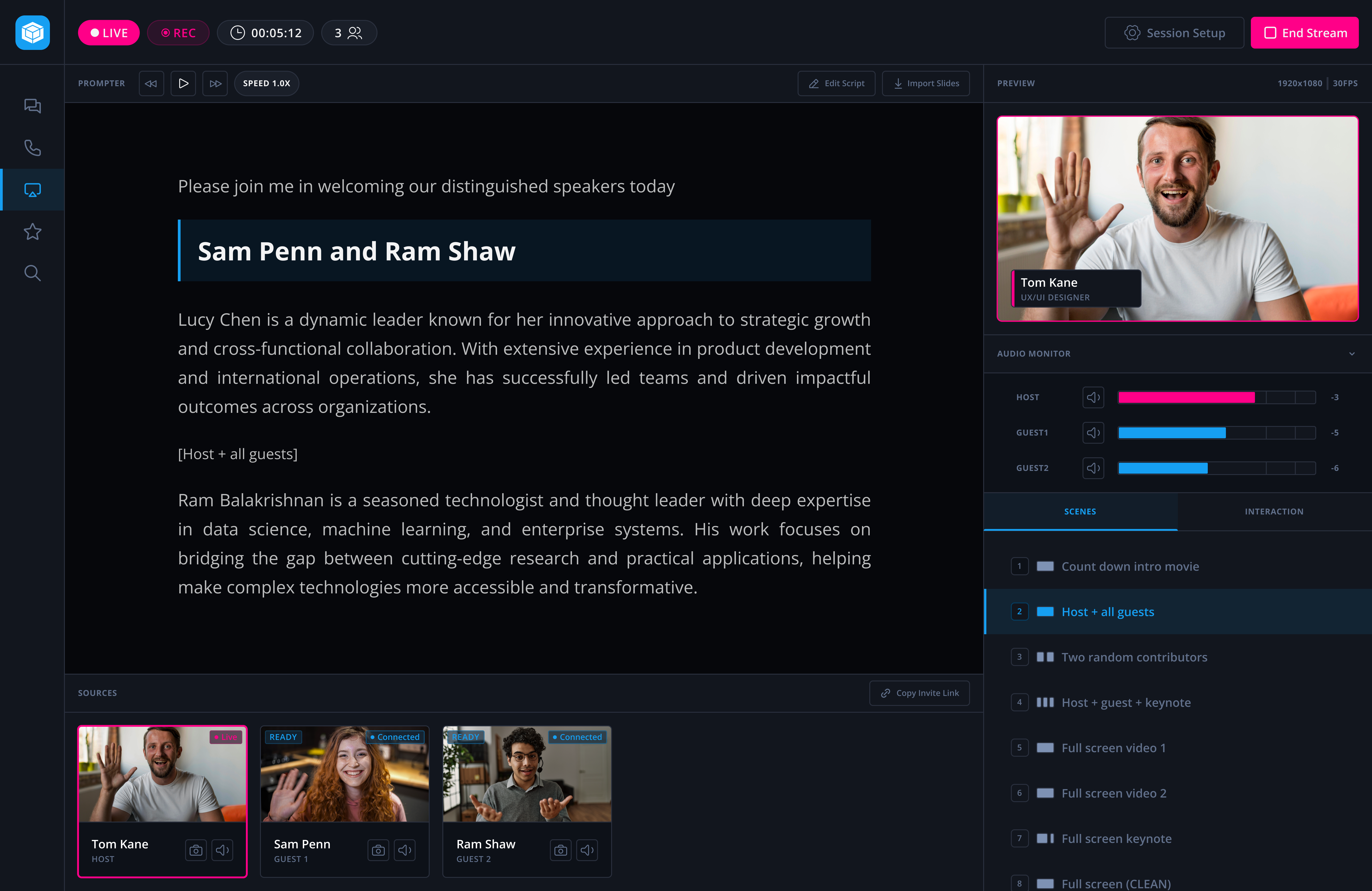Switch to the Scenes tab
Screen dimensions: 1372x891
pos(1080,512)
